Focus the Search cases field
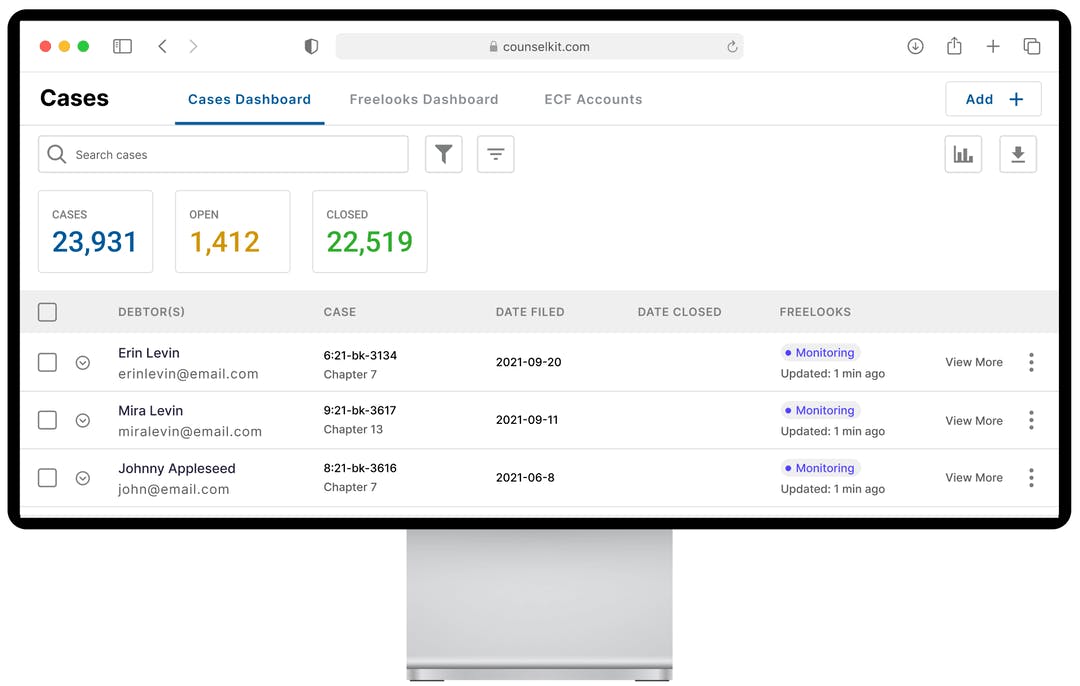Screen dimensions: 1080x686 click(223, 154)
